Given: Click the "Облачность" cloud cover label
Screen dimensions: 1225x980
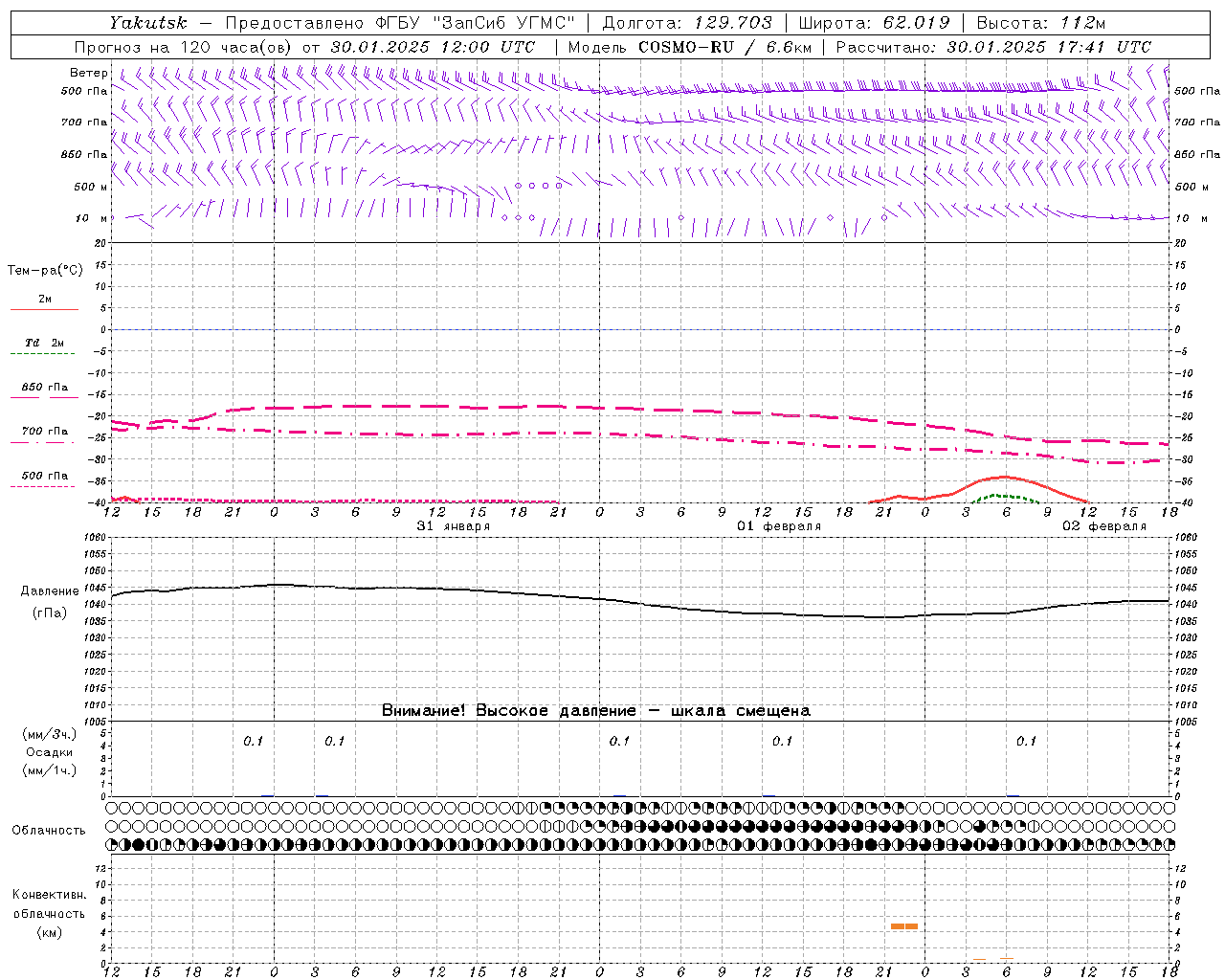Looking at the screenshot, I should click(48, 831).
